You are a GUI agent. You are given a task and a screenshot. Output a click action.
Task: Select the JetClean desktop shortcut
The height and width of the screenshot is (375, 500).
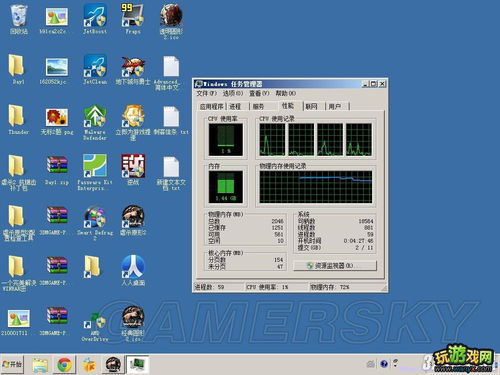pyautogui.click(x=95, y=70)
